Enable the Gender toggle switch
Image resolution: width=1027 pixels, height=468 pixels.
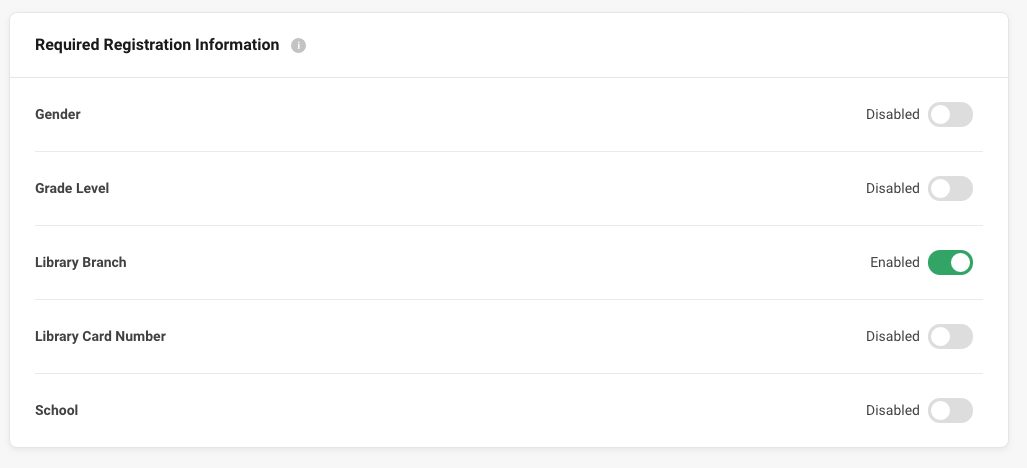coord(950,115)
